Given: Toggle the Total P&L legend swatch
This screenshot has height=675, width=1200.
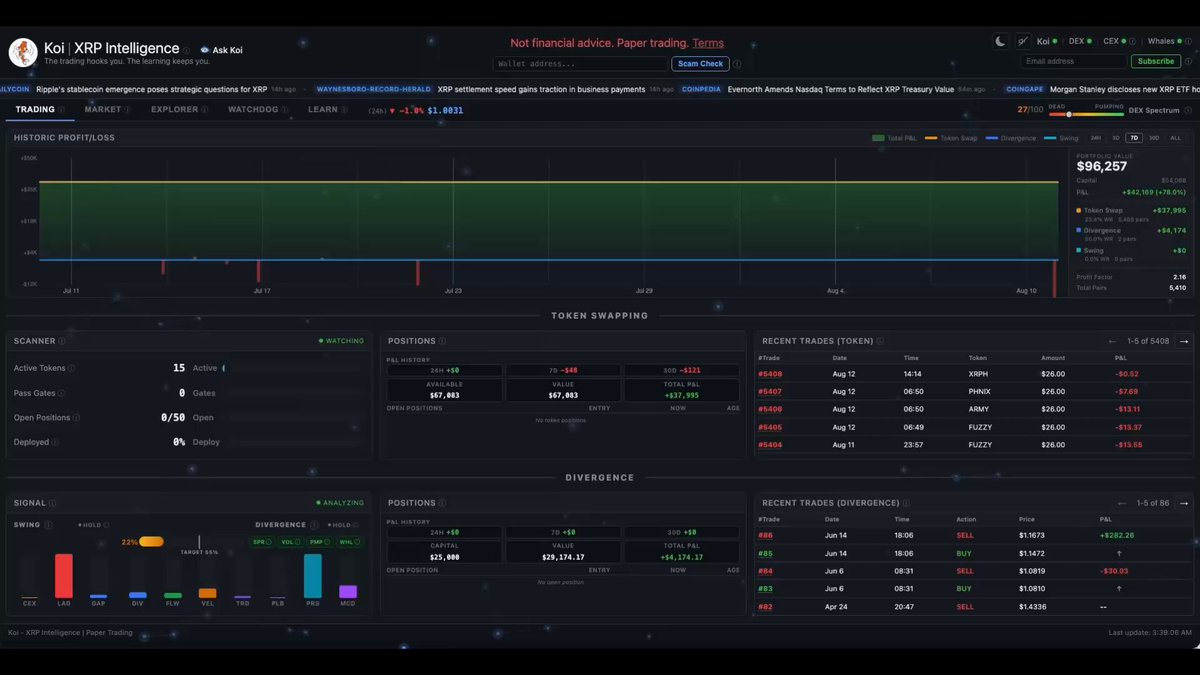Looking at the screenshot, I should click(x=878, y=138).
